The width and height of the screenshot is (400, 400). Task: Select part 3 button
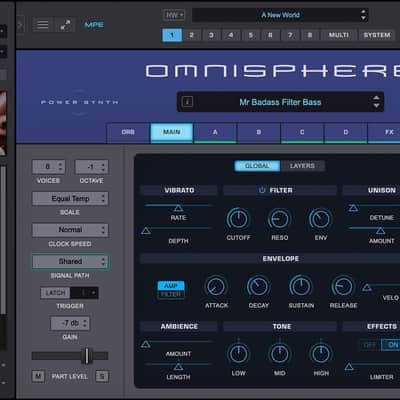coord(211,35)
